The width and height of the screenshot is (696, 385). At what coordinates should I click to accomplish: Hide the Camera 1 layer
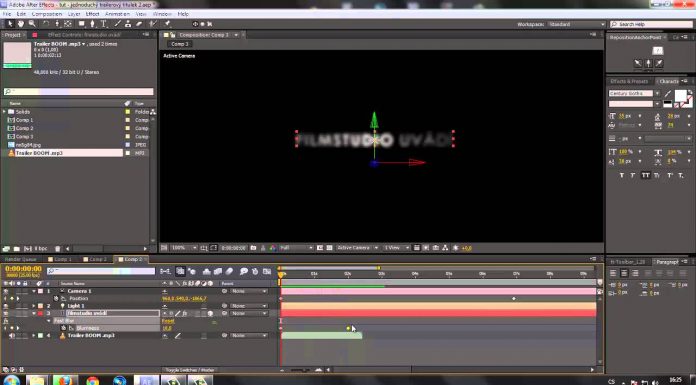pyautogui.click(x=6, y=291)
